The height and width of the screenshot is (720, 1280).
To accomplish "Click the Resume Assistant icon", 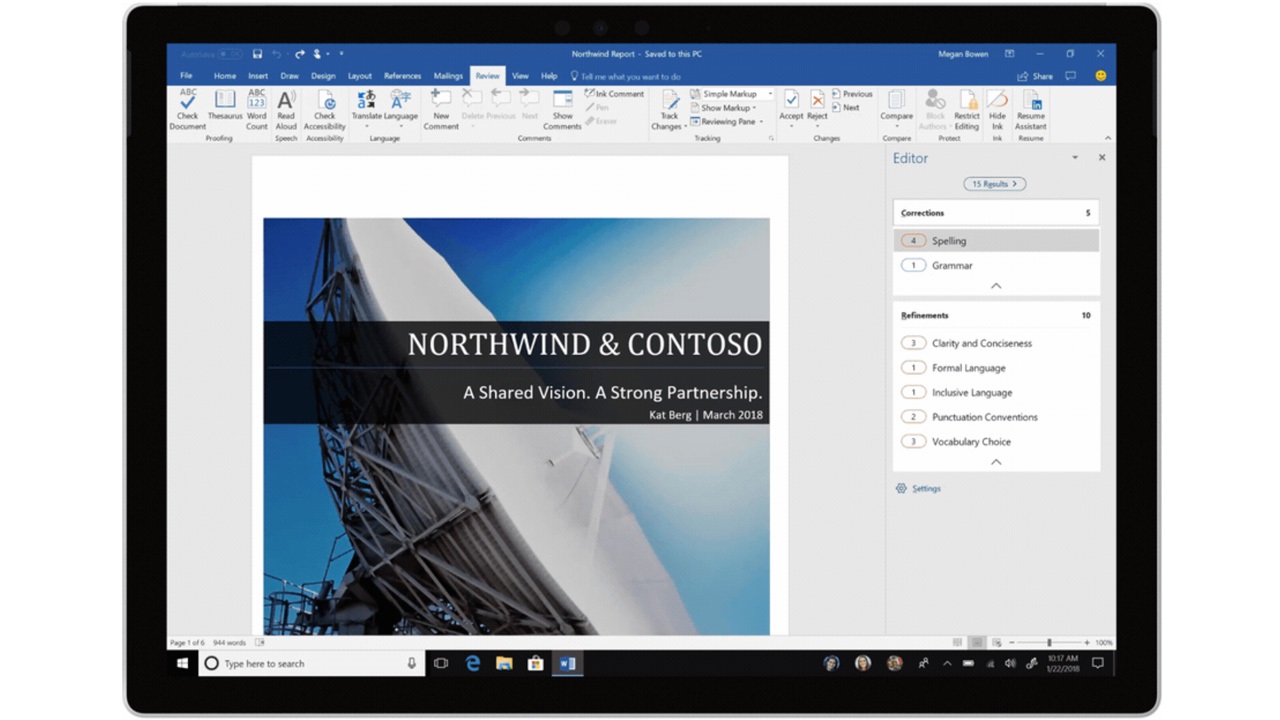I will point(1030,110).
